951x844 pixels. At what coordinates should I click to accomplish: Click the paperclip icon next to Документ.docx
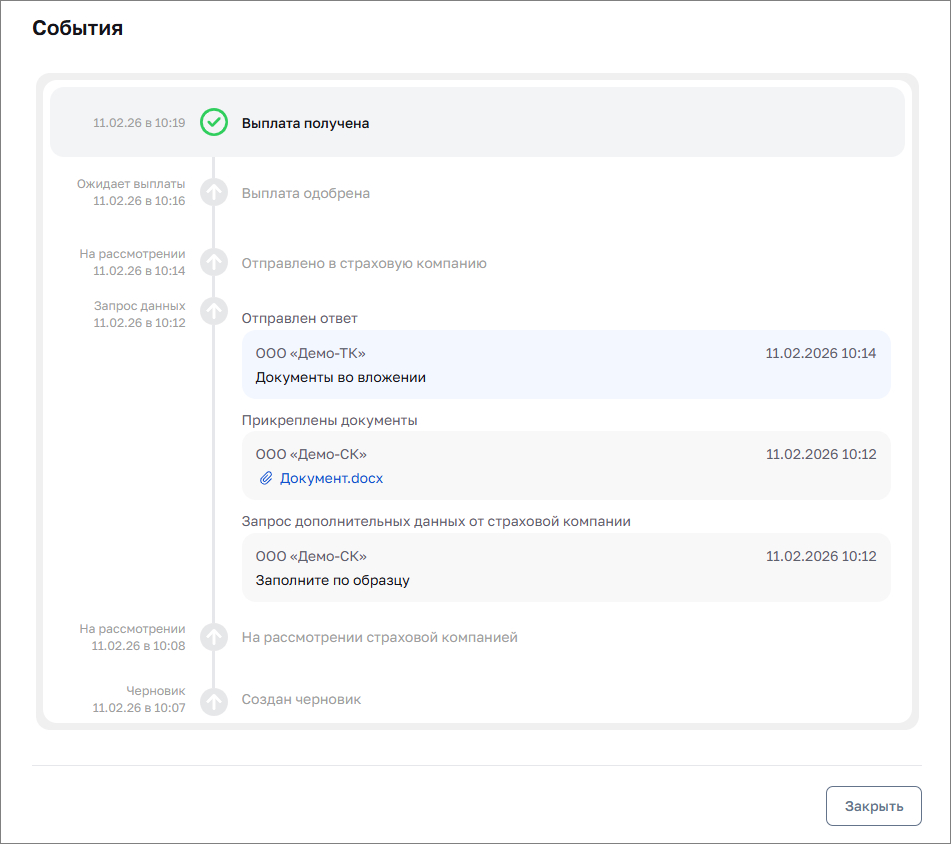pos(266,479)
